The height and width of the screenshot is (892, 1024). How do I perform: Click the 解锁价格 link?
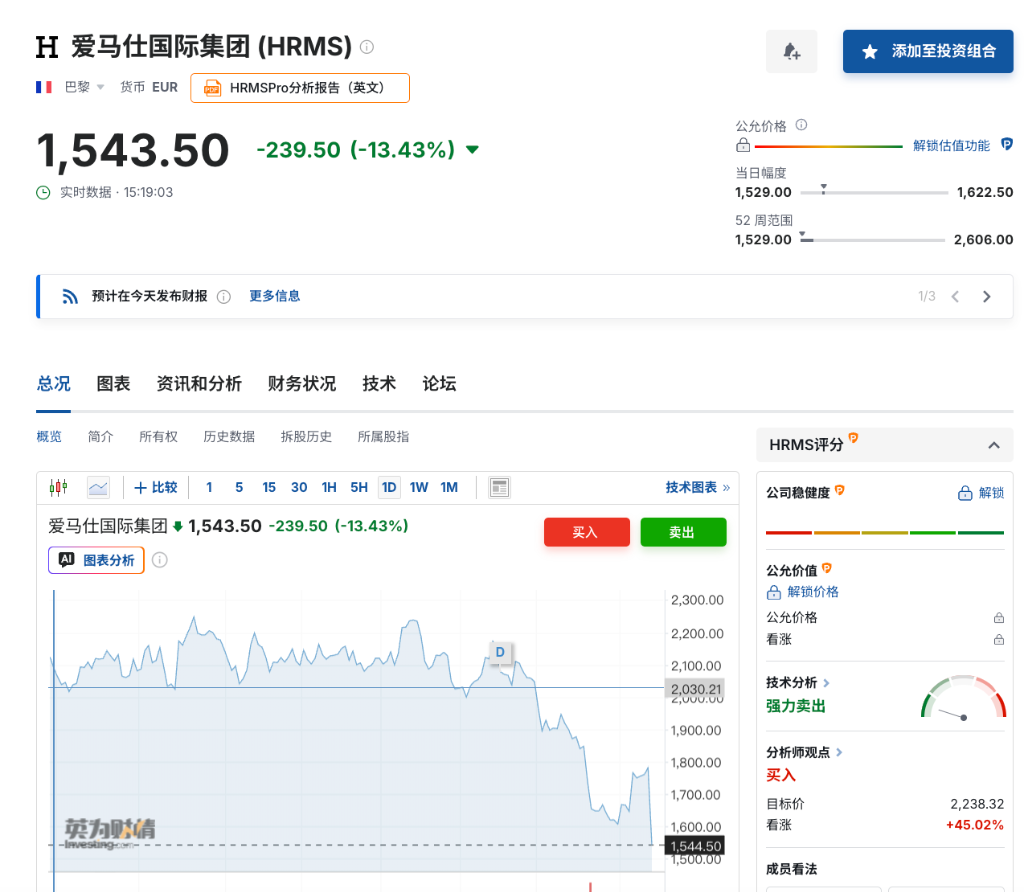[803, 592]
